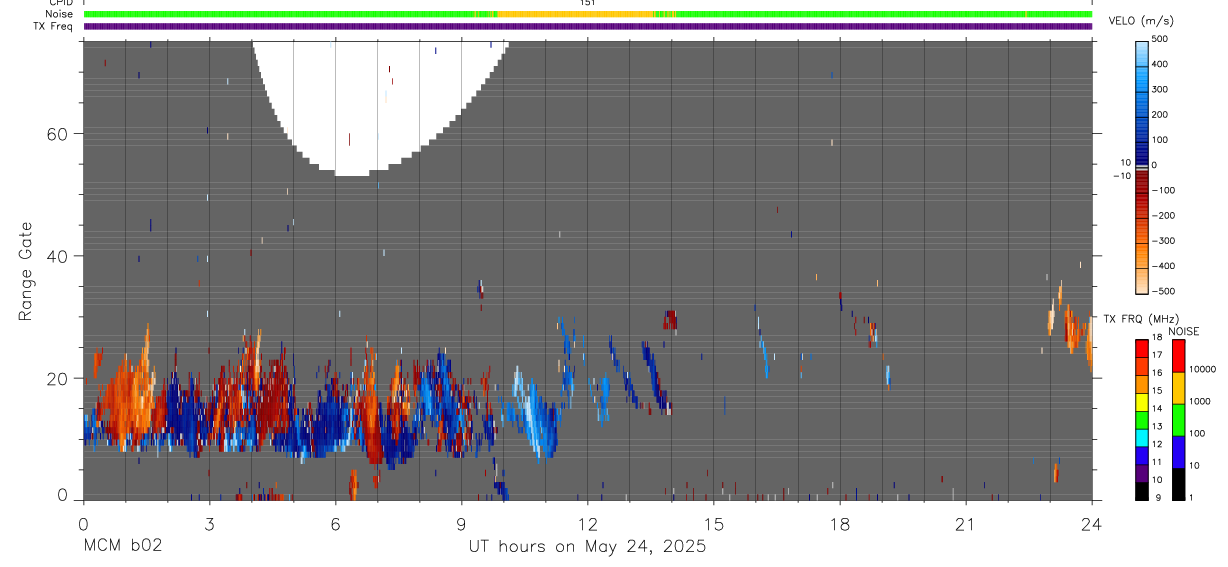Select the green swatch in NOISE legend
The height and width of the screenshot is (567, 1228).
coord(1178,420)
